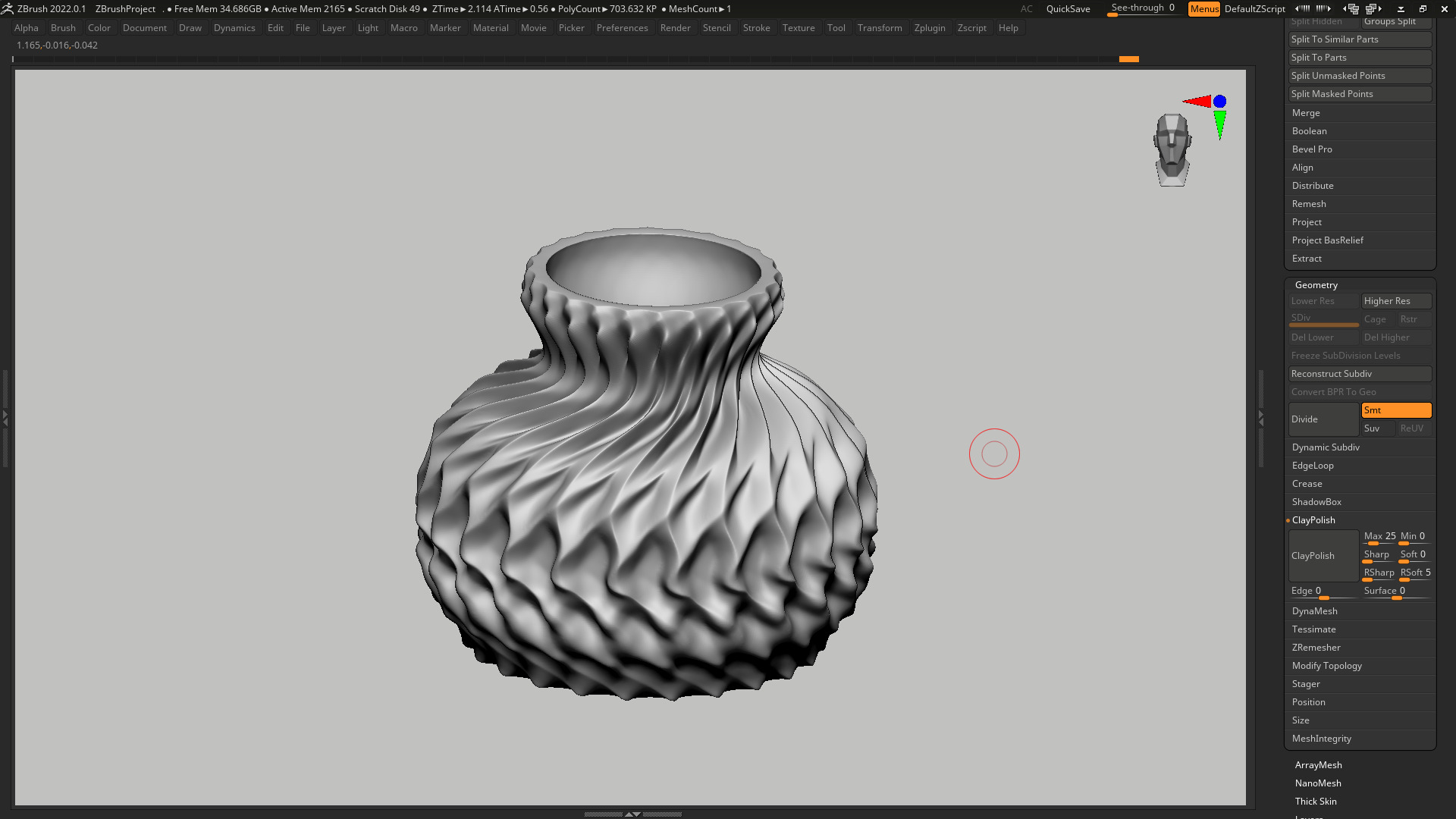Expand the Crease section
This screenshot has width=1456, height=819.
[1307, 484]
